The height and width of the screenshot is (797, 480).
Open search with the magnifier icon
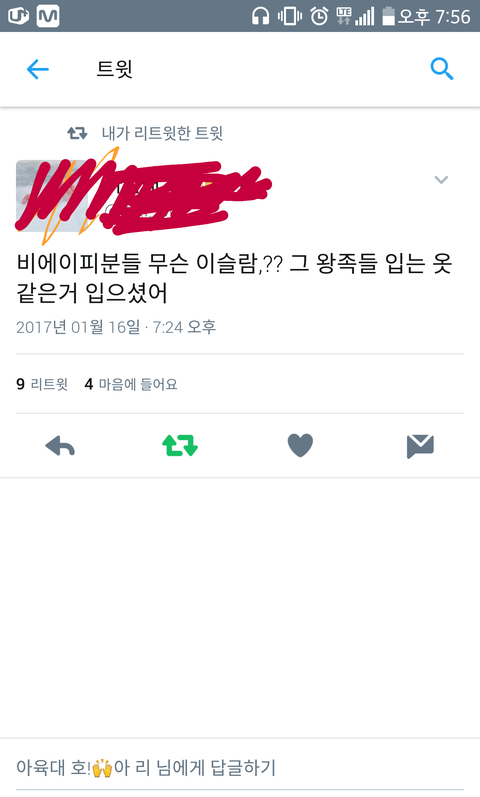coord(441,69)
